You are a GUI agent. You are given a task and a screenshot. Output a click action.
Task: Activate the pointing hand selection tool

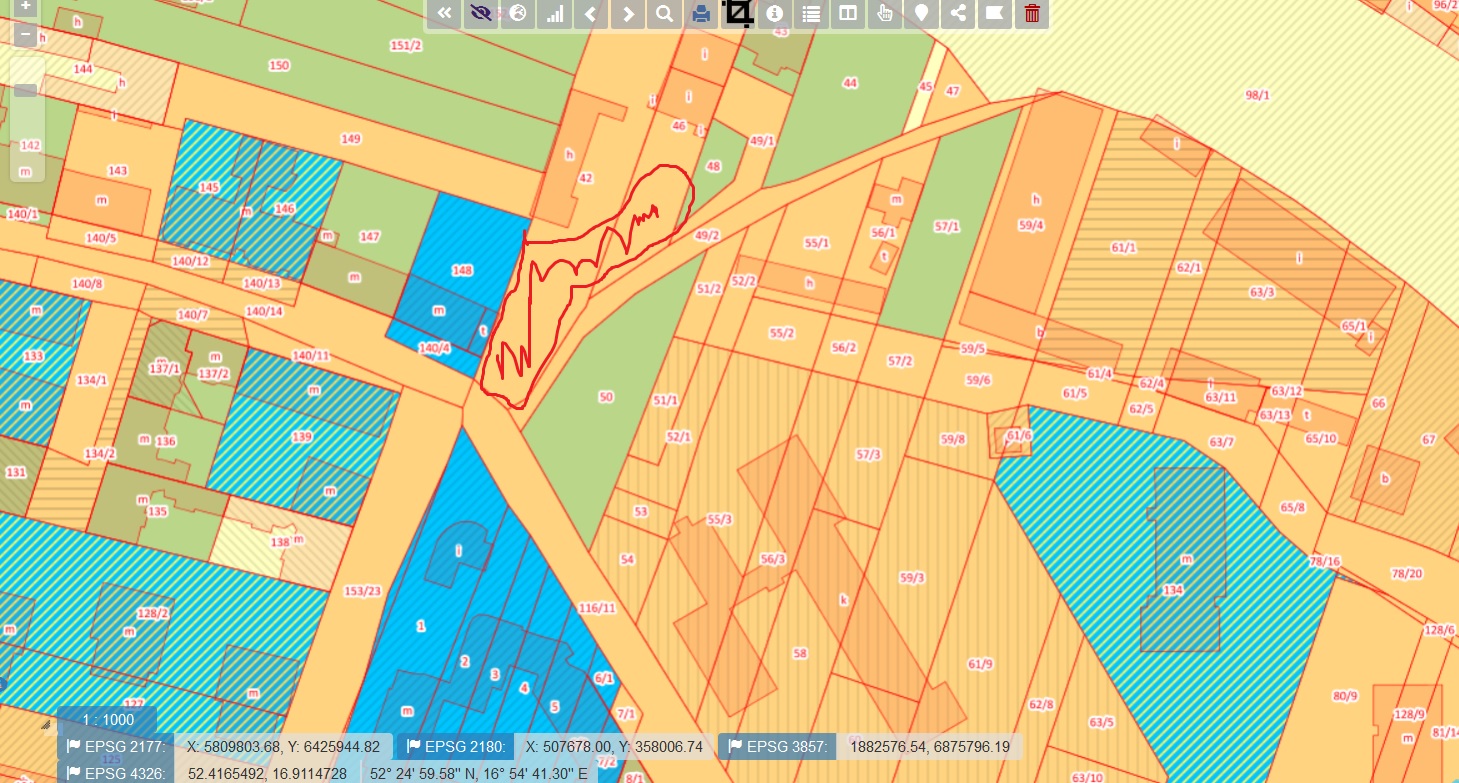884,13
